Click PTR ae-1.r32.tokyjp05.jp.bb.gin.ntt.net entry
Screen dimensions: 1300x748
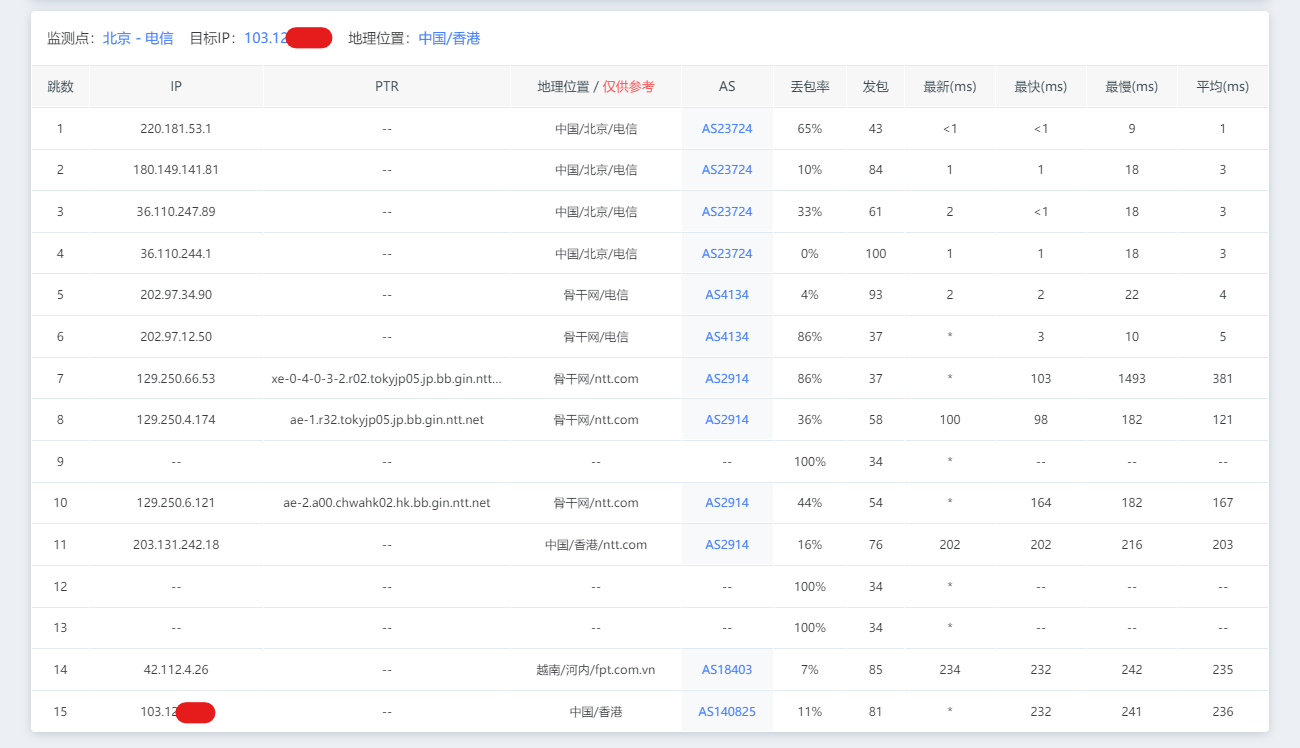[x=387, y=420]
